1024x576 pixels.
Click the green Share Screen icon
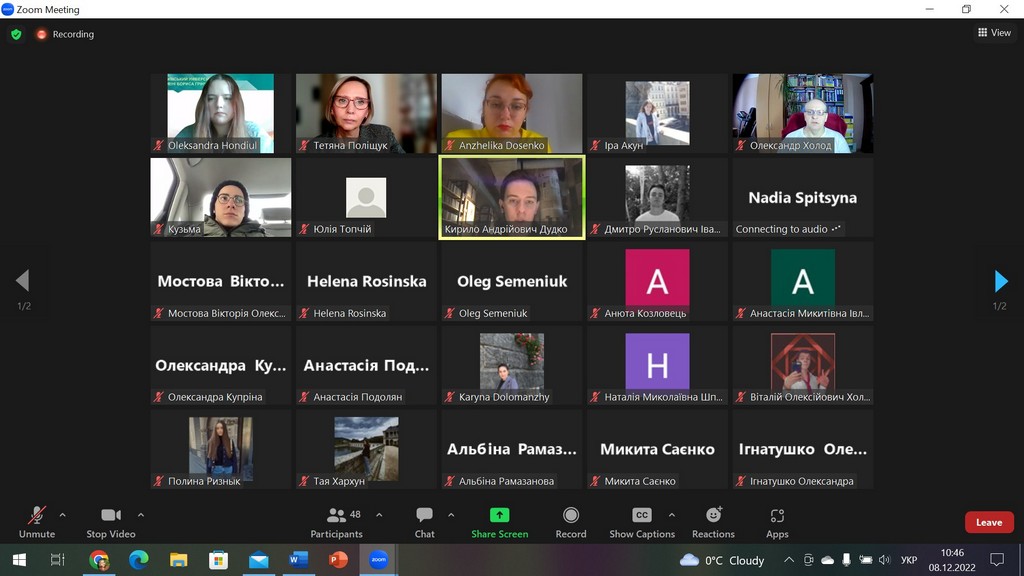click(499, 516)
